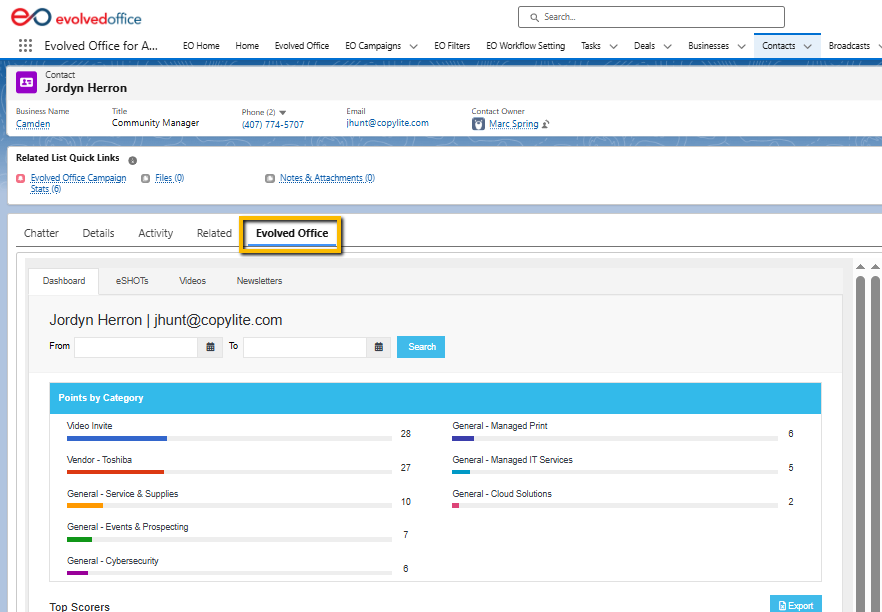
Task: Open the EO Home nav item
Action: point(201,46)
